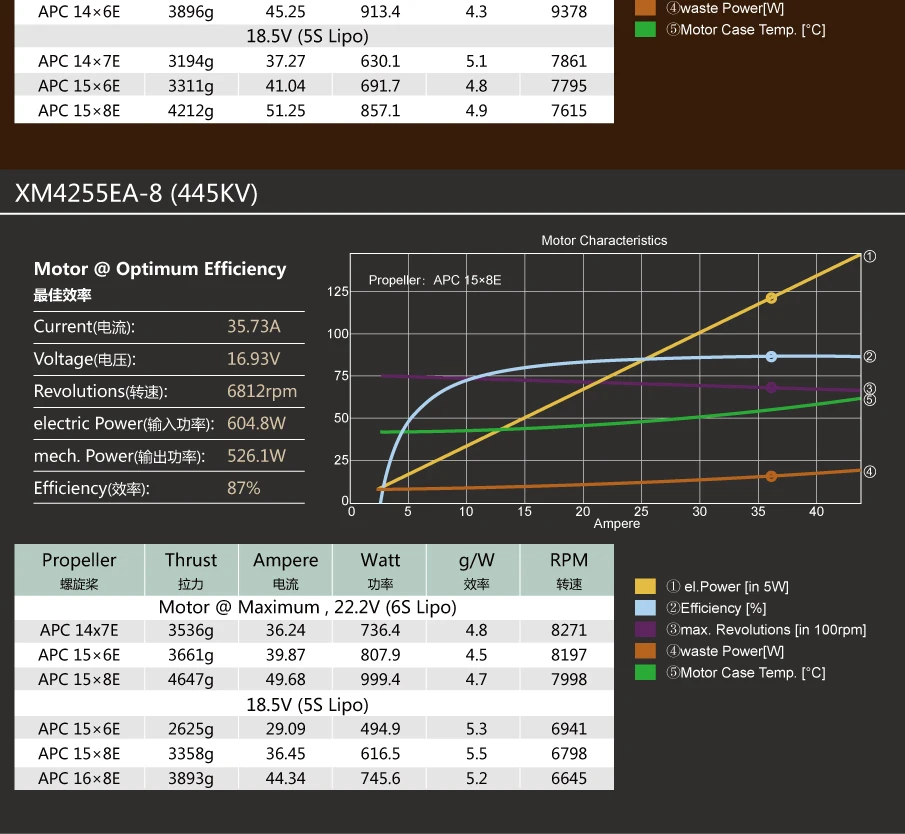Click the circled 5 label at chart edge

click(x=869, y=399)
